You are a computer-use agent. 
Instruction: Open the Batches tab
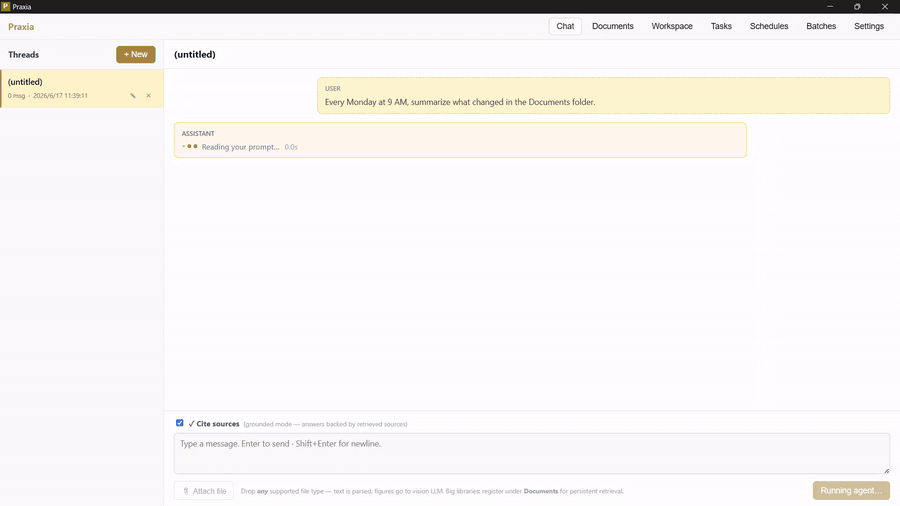821,26
